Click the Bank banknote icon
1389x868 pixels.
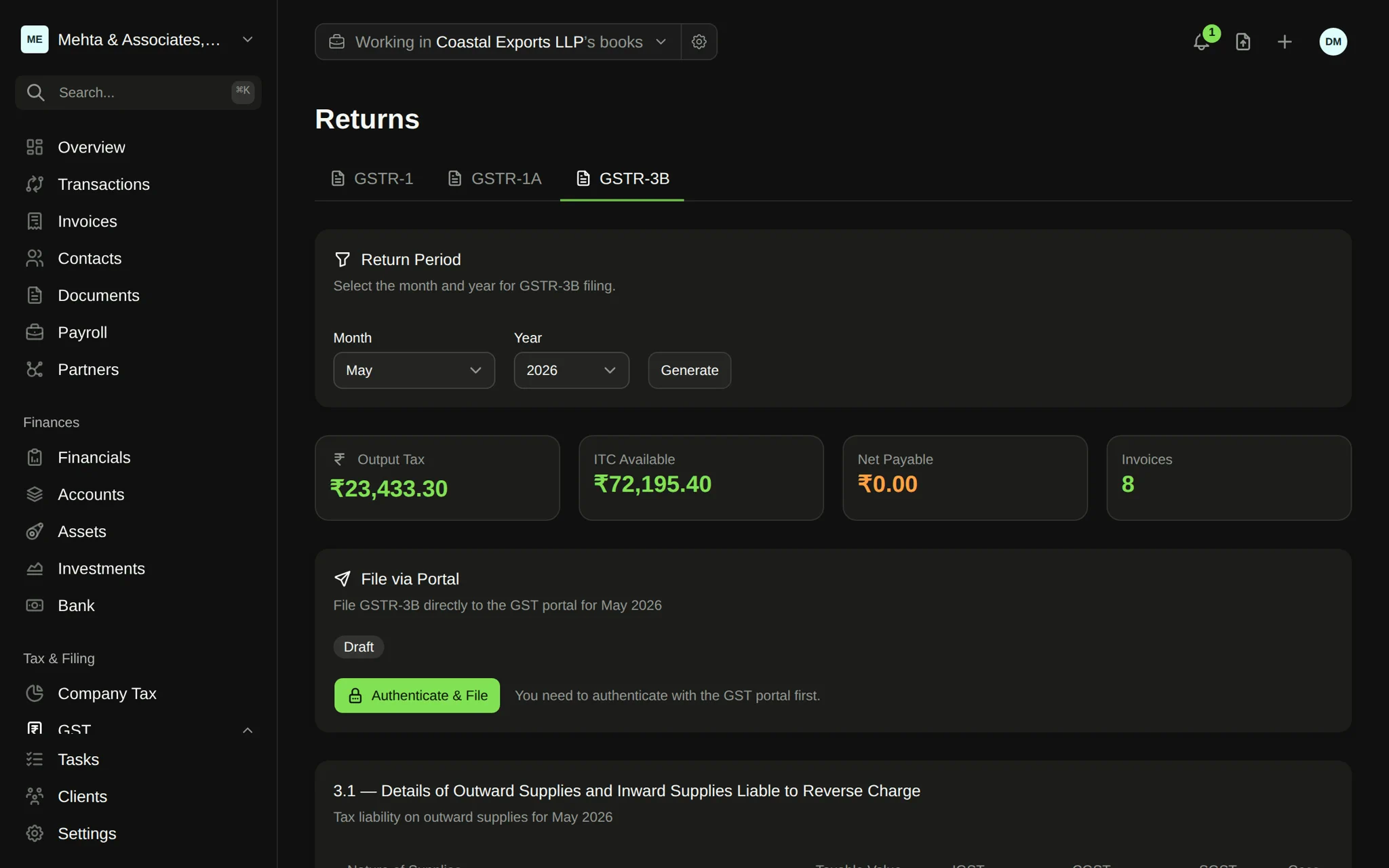pos(35,606)
